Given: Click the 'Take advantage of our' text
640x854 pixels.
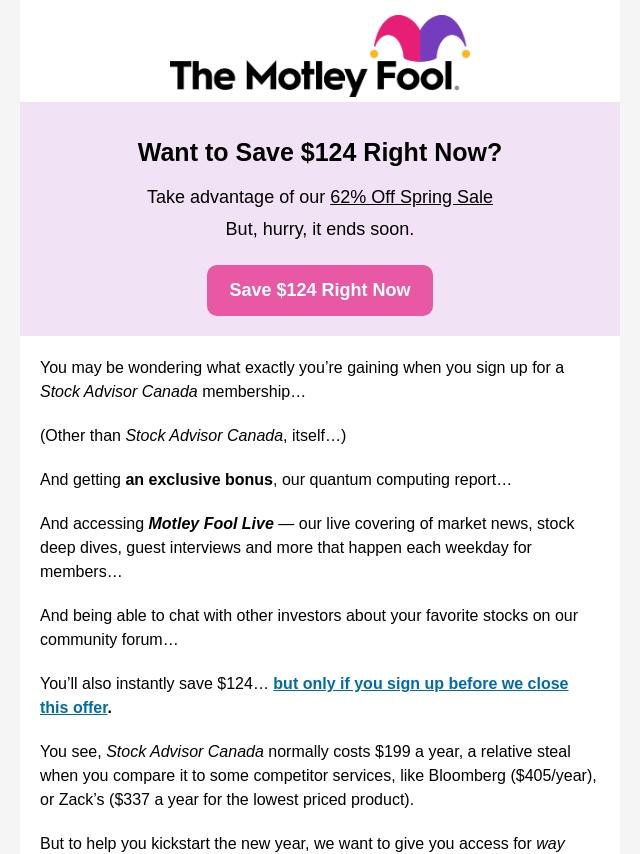Looking at the screenshot, I should 236,197.
